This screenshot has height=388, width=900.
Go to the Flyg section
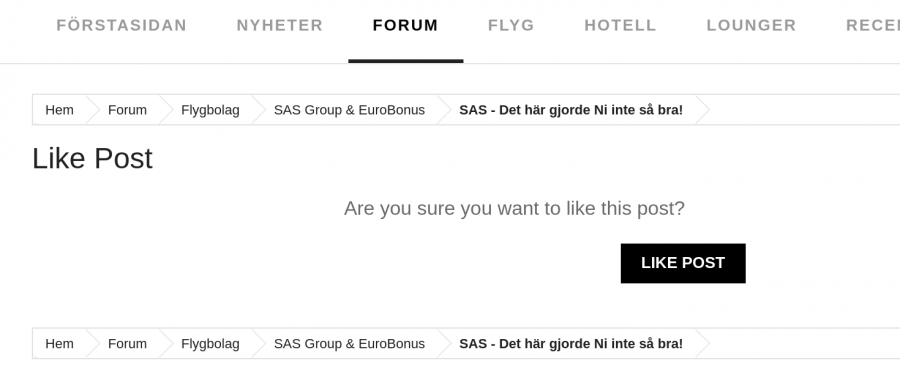[511, 26]
